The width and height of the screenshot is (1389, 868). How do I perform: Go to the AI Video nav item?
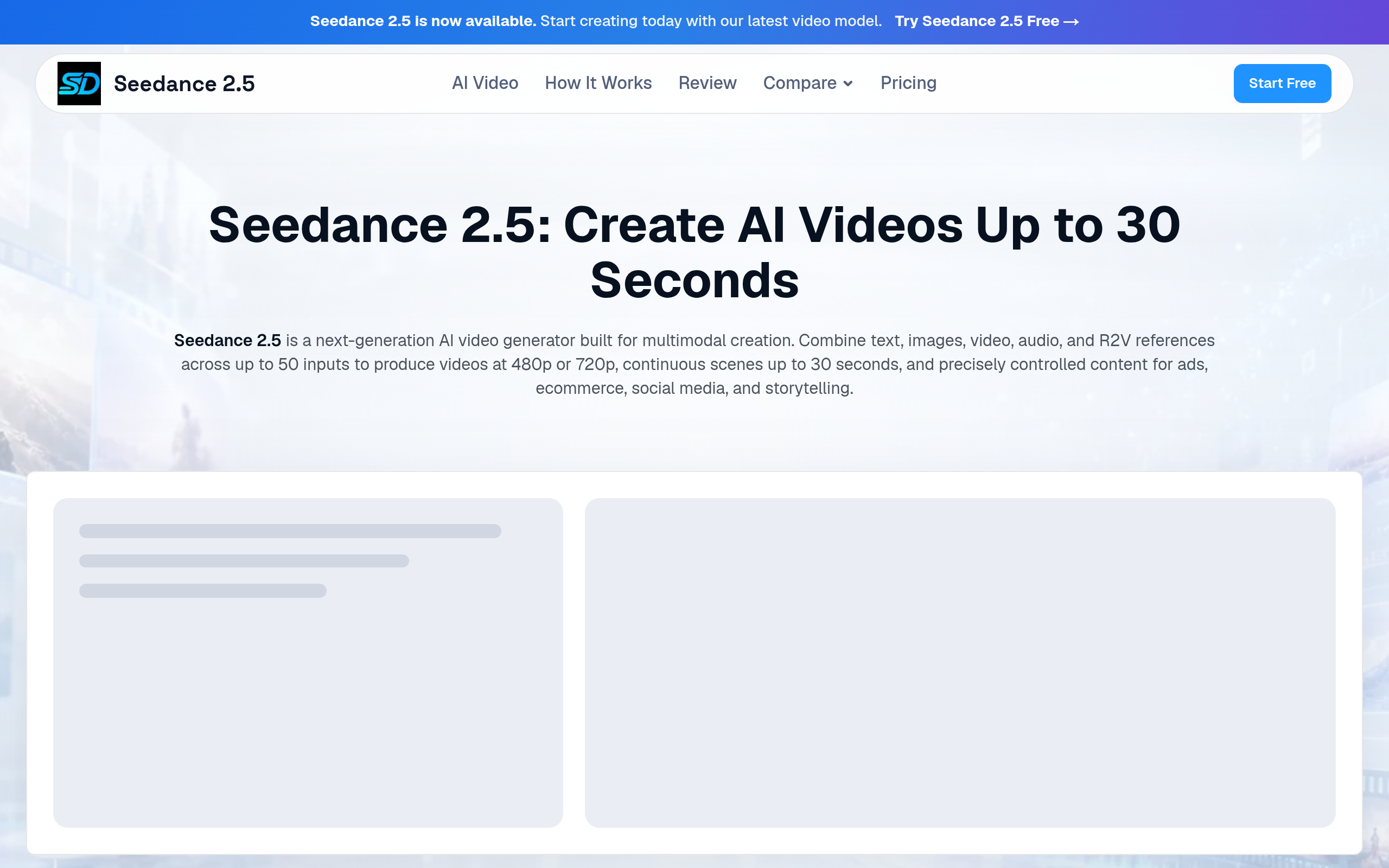coord(485,83)
